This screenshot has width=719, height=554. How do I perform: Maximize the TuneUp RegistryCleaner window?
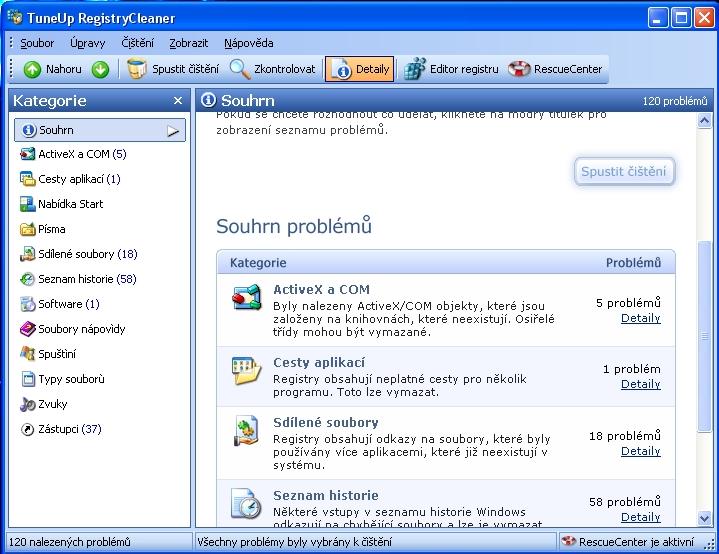(681, 18)
